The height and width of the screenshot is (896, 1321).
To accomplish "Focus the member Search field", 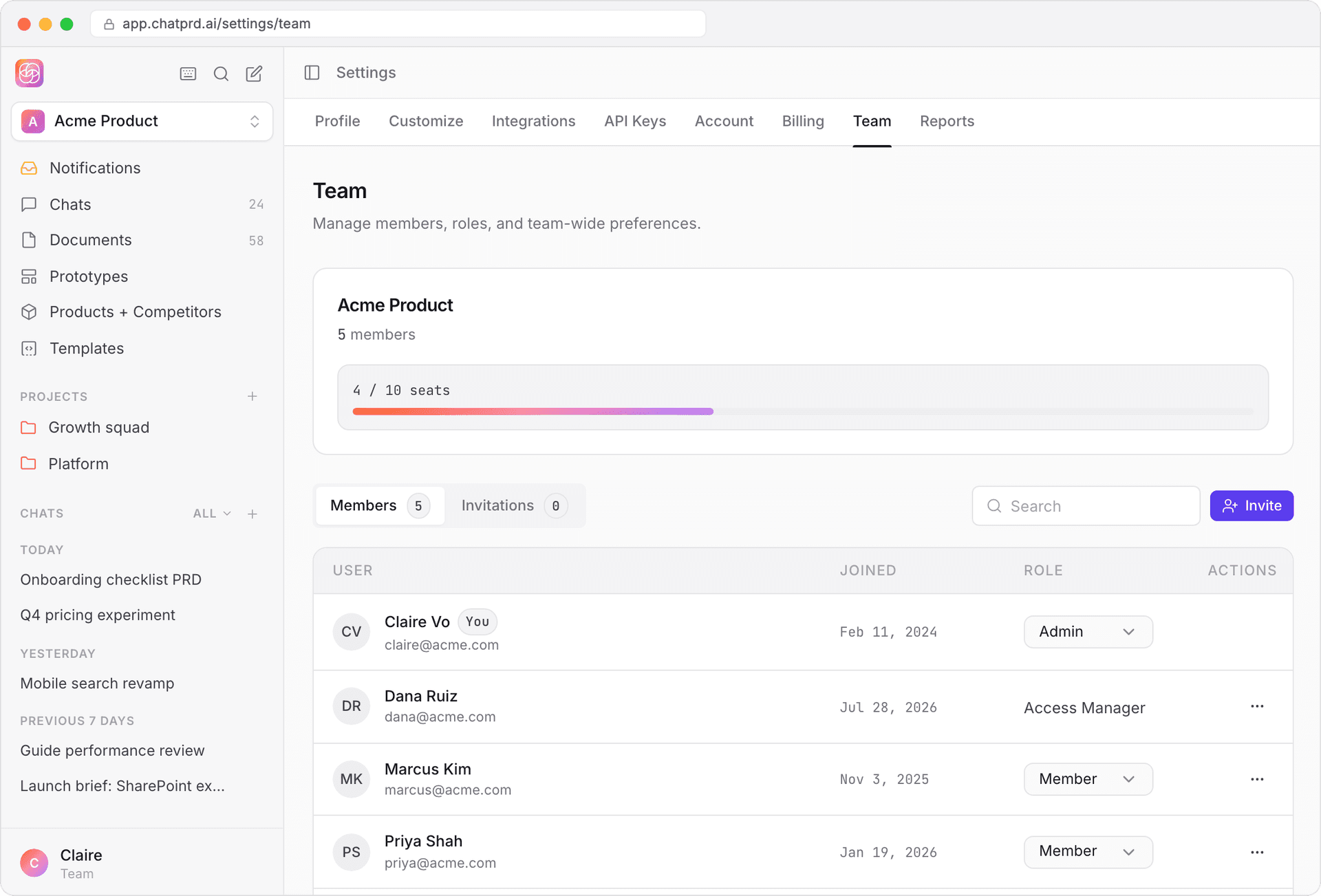I will point(1086,506).
